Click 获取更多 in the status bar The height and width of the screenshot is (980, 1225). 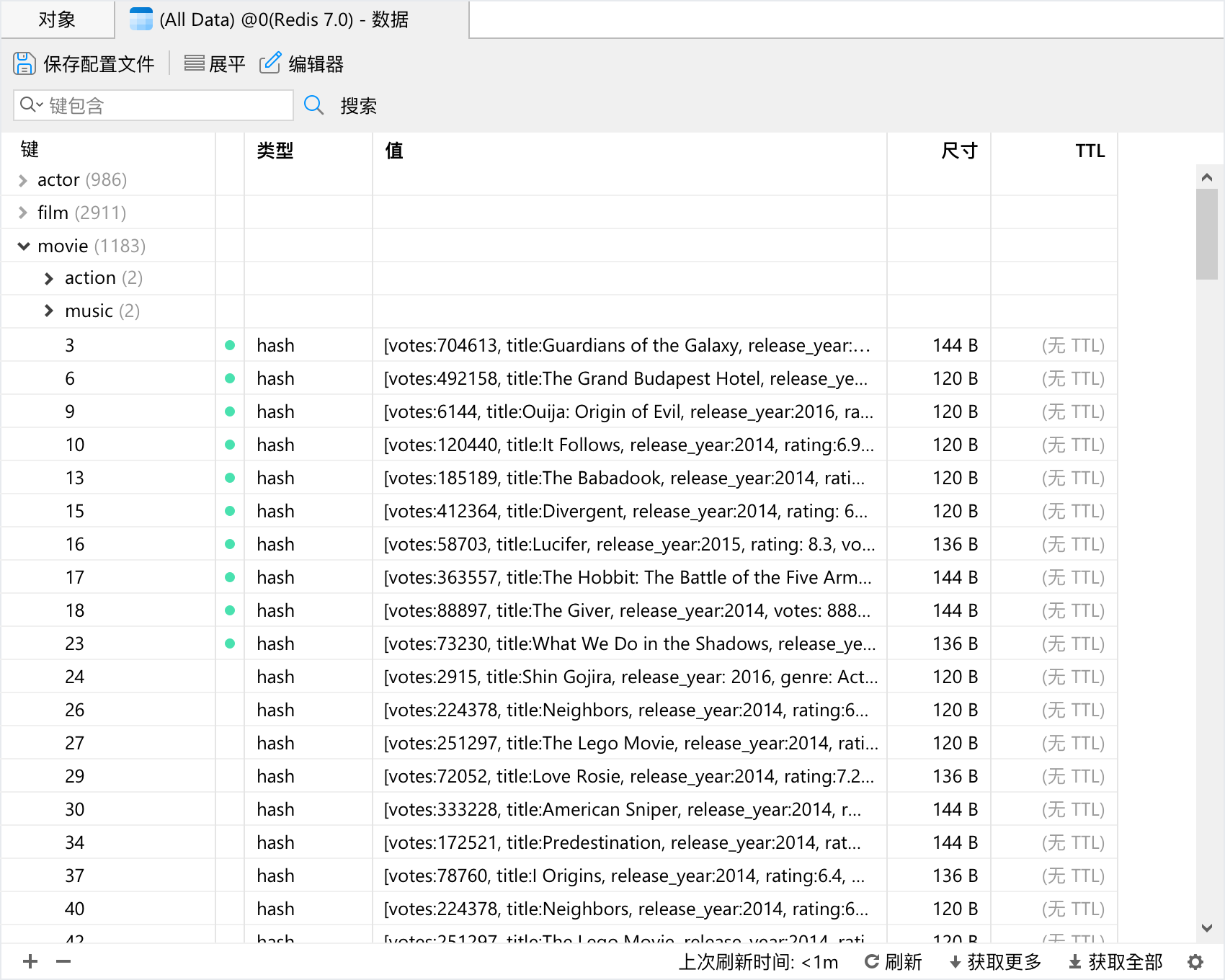coord(1004,962)
